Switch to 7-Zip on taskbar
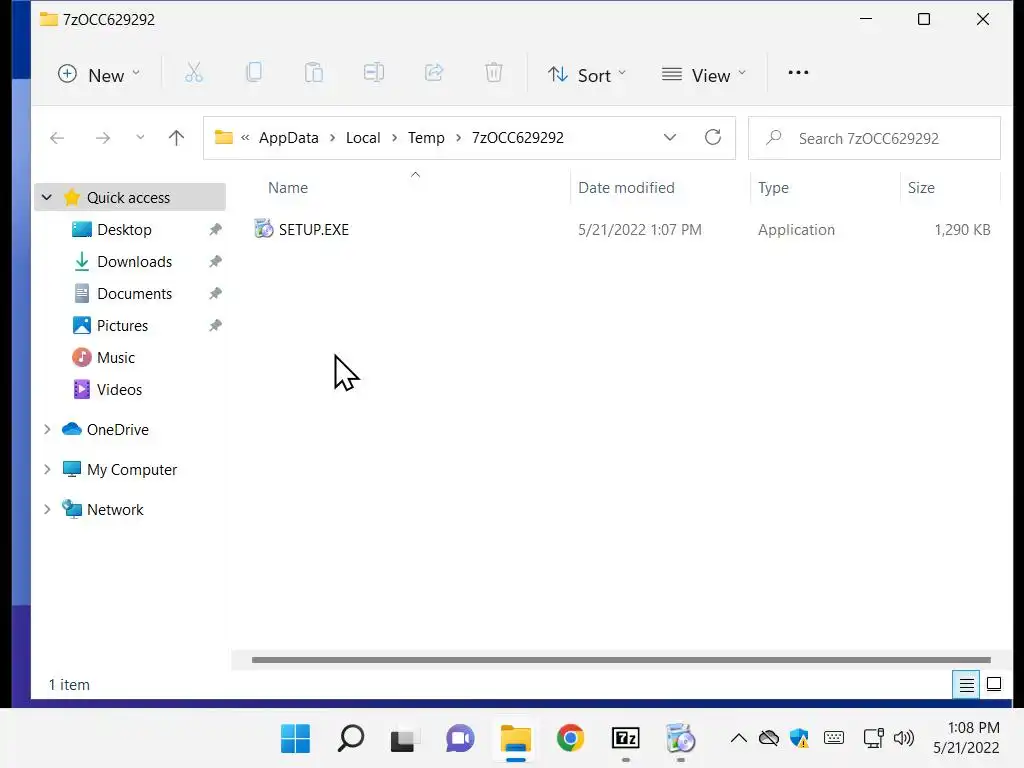 coord(626,739)
